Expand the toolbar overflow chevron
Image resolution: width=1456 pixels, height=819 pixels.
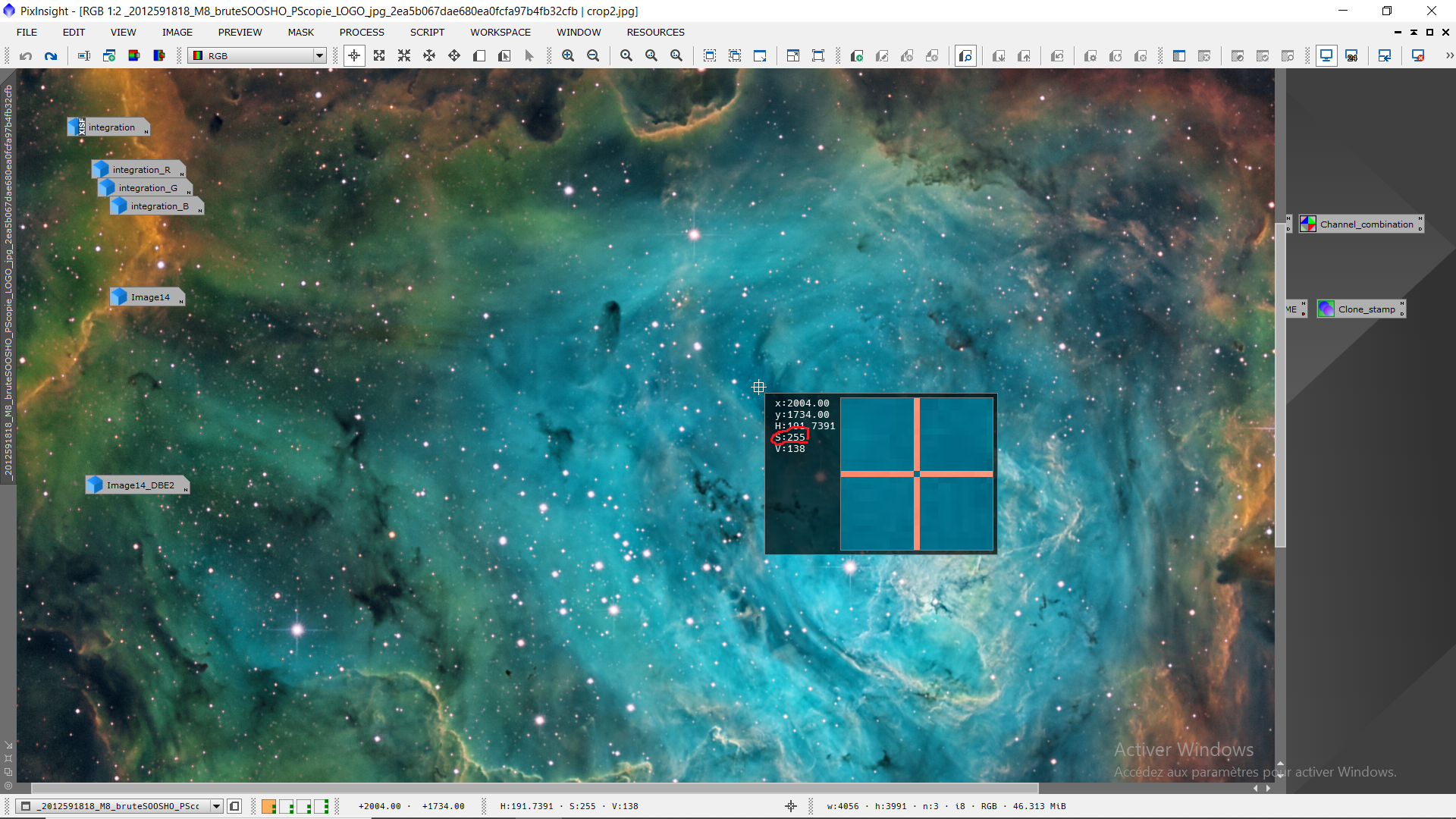tap(1449, 55)
